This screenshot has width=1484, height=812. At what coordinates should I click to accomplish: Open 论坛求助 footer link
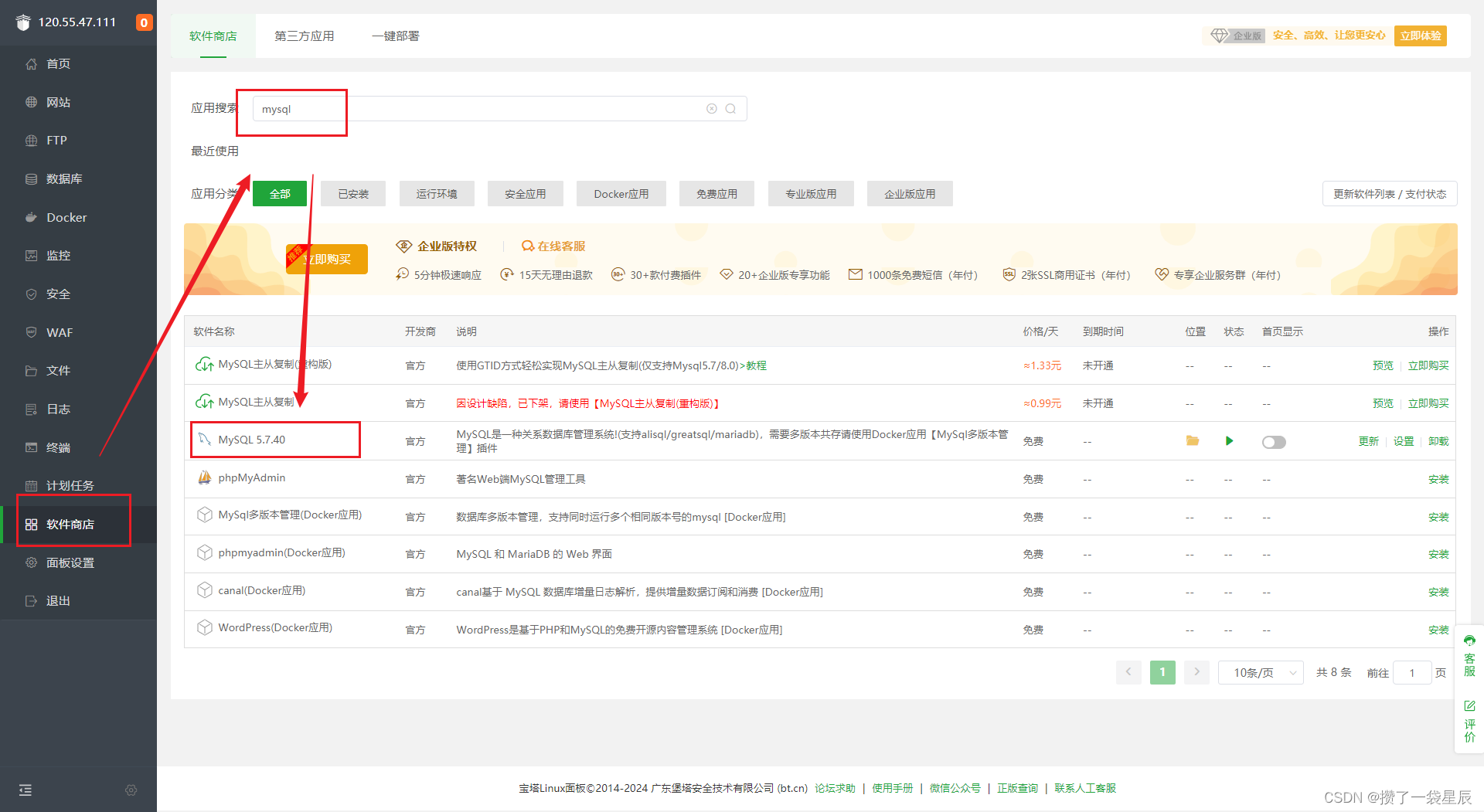(x=835, y=788)
